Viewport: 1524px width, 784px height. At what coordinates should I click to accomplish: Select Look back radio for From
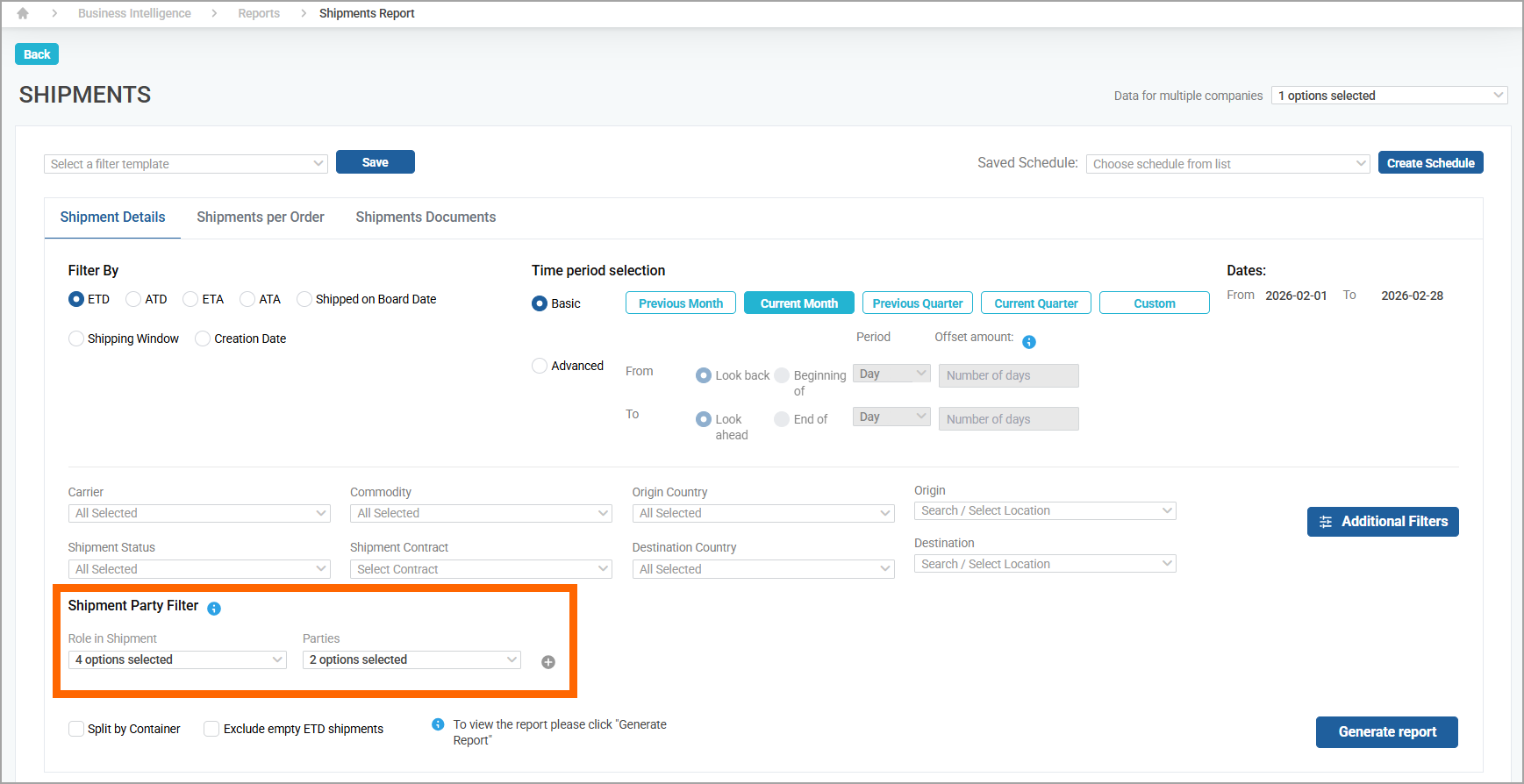tap(704, 375)
